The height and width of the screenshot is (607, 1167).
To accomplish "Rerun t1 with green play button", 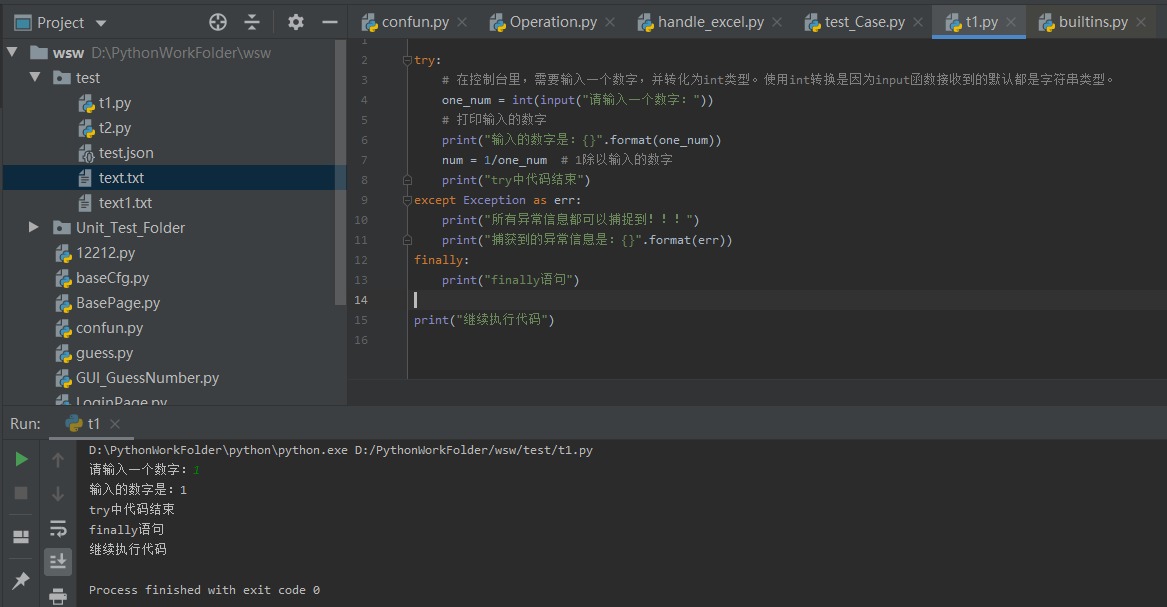I will click(x=22, y=460).
